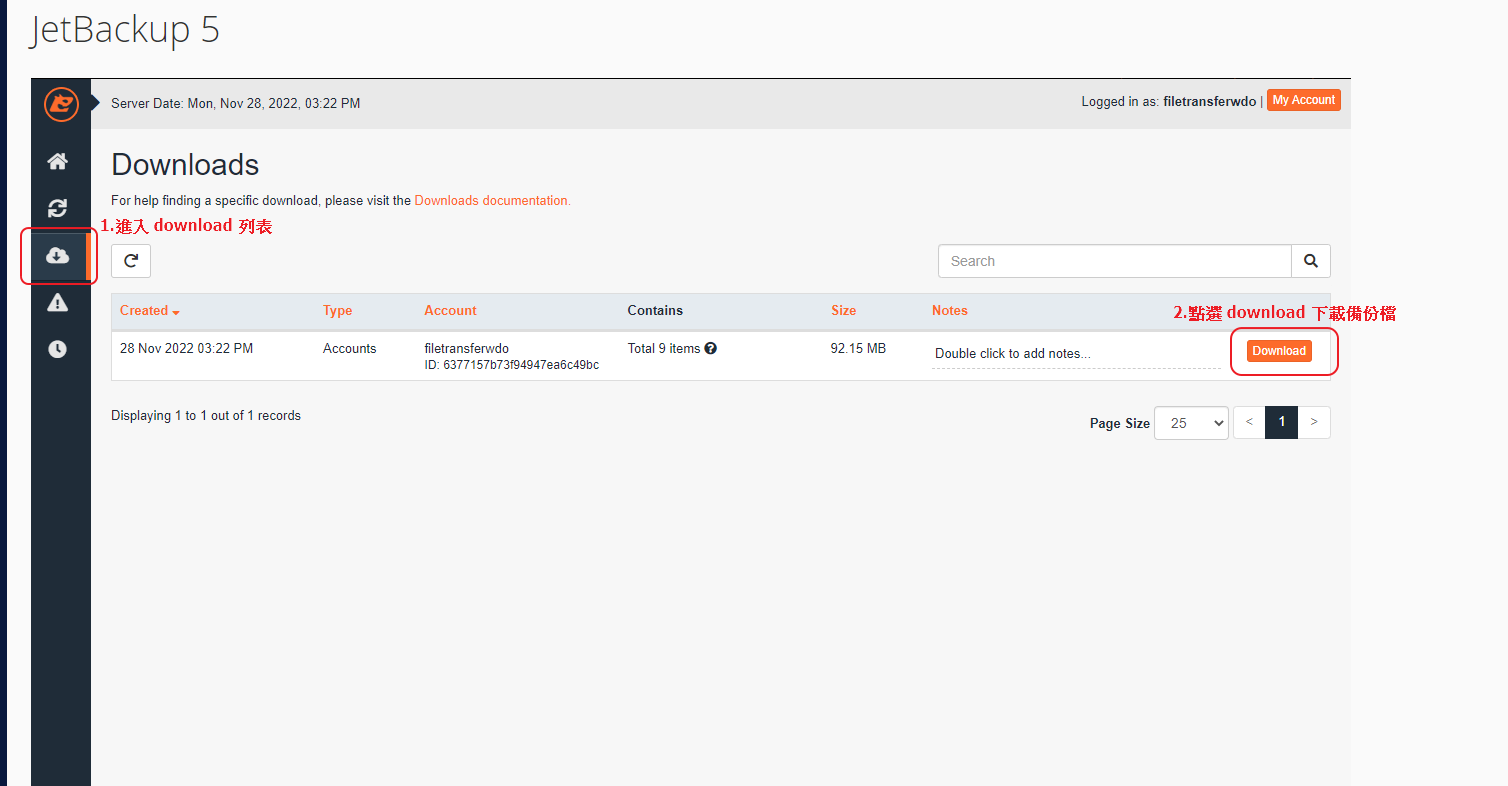Go to the next page arrow
Viewport: 1508px width, 786px height.
tap(1314, 423)
